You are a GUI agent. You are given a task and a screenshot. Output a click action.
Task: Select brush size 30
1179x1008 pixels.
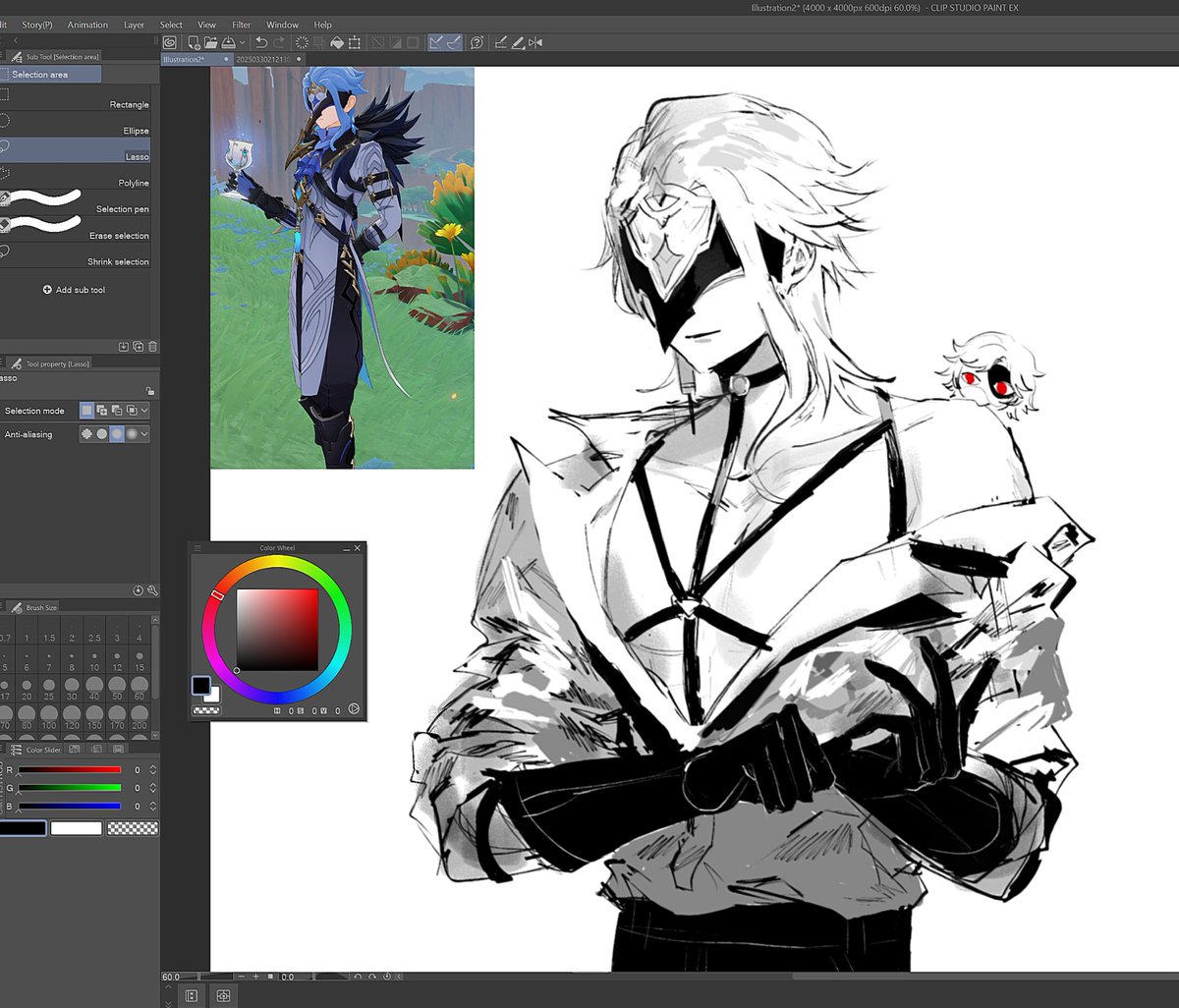pyautogui.click(x=72, y=689)
